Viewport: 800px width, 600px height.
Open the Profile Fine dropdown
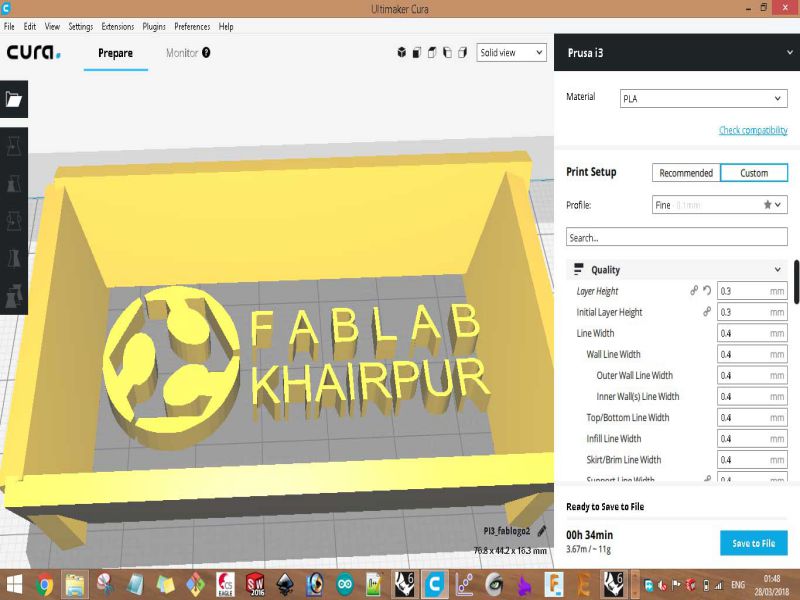point(719,205)
